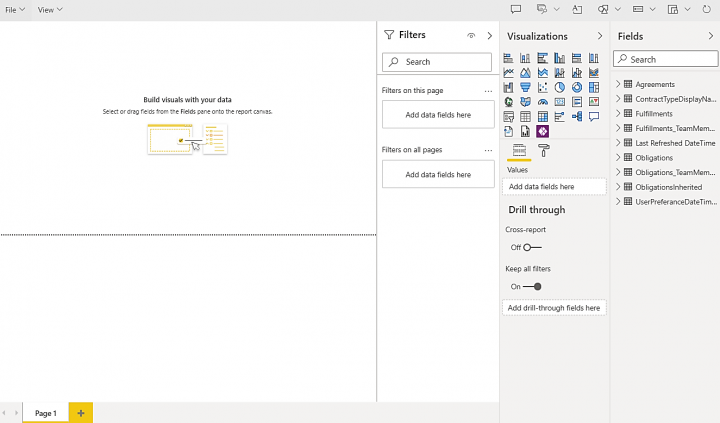Screen dimensions: 720x423
Task: Open the Format paint roller tab
Action: 543,151
